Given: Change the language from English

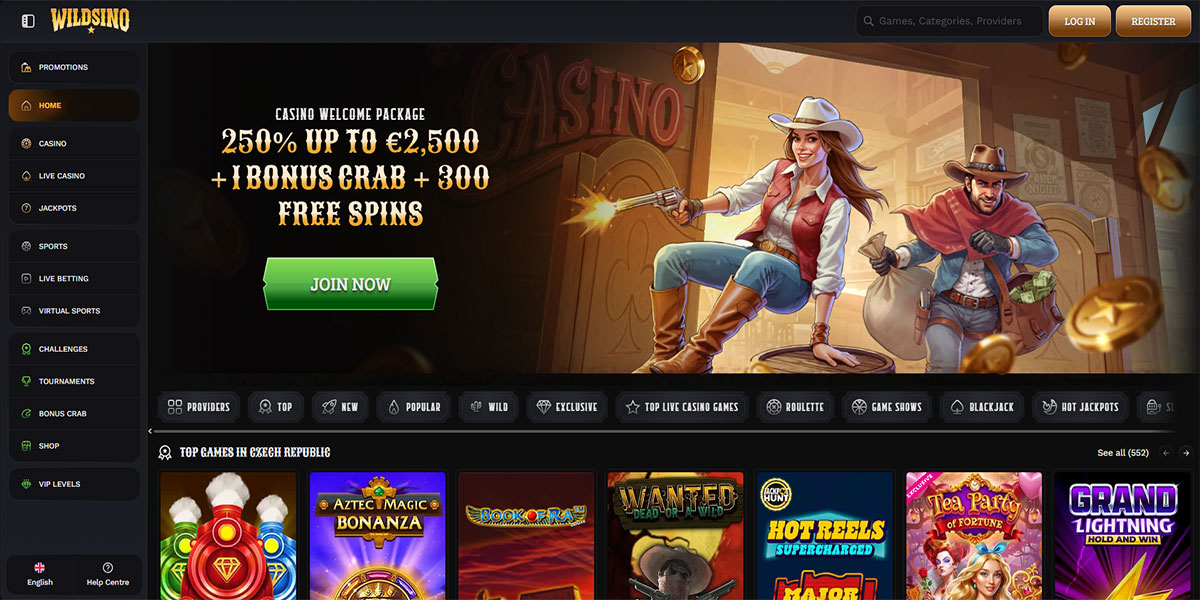Looking at the screenshot, I should click(x=40, y=574).
